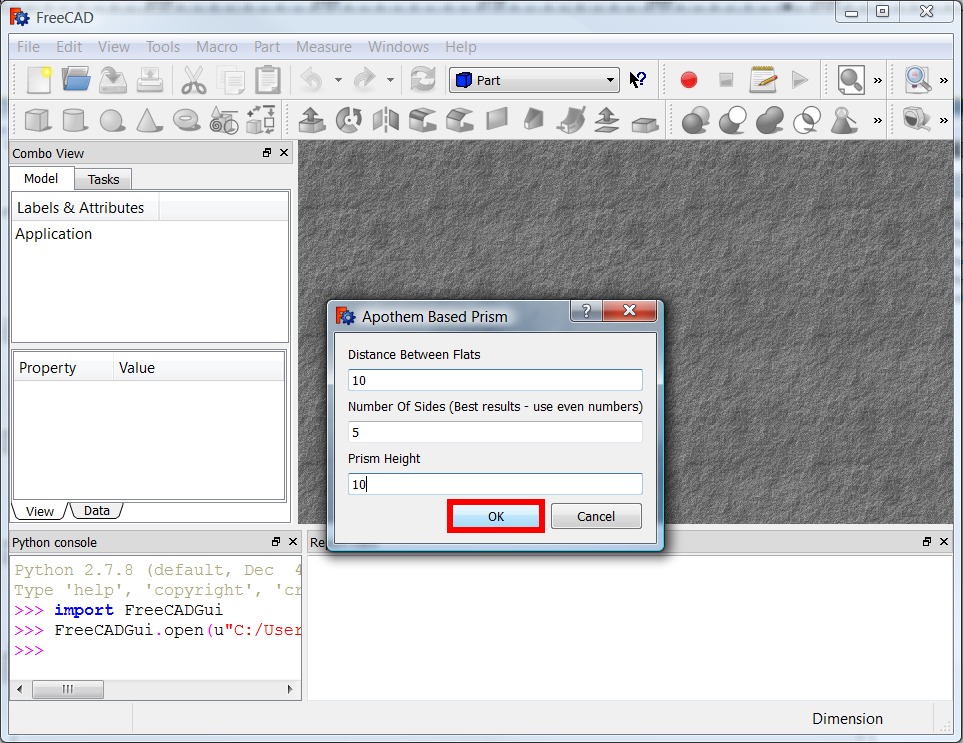Undock the Python console panel
Image resolution: width=963 pixels, height=743 pixels.
[x=276, y=542]
